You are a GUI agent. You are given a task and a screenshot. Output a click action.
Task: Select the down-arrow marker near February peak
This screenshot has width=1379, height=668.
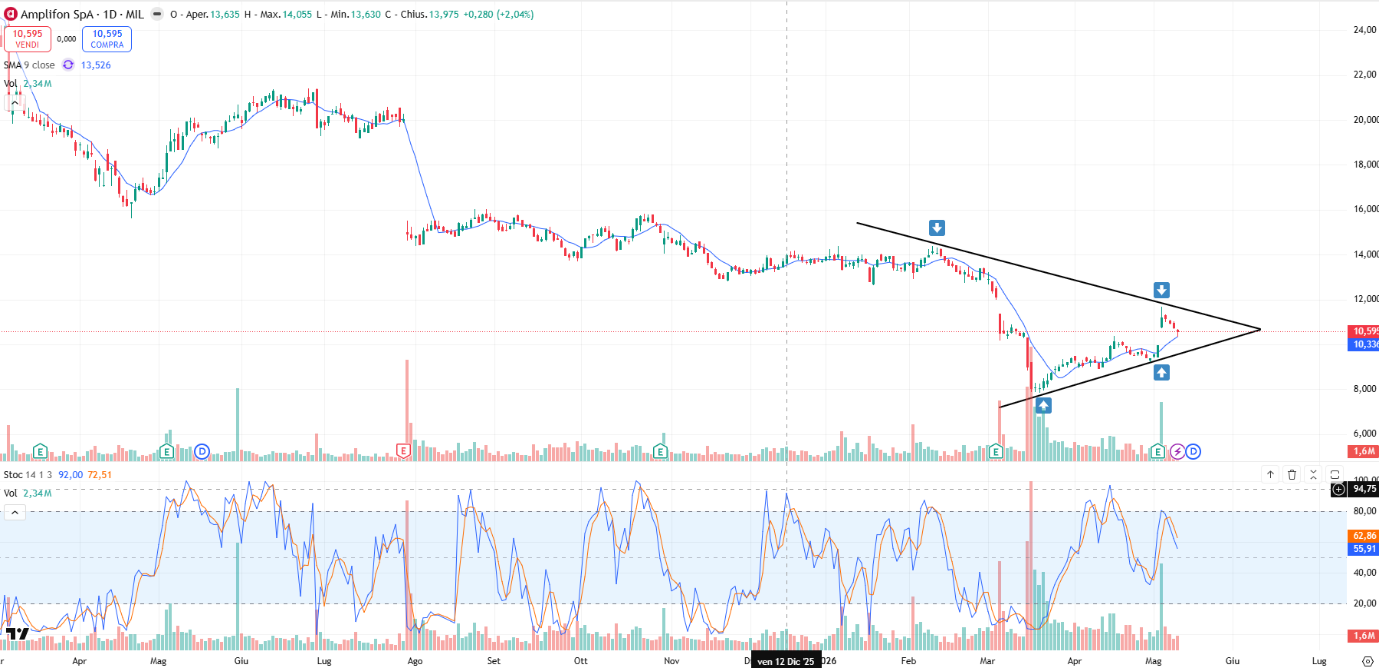936,227
